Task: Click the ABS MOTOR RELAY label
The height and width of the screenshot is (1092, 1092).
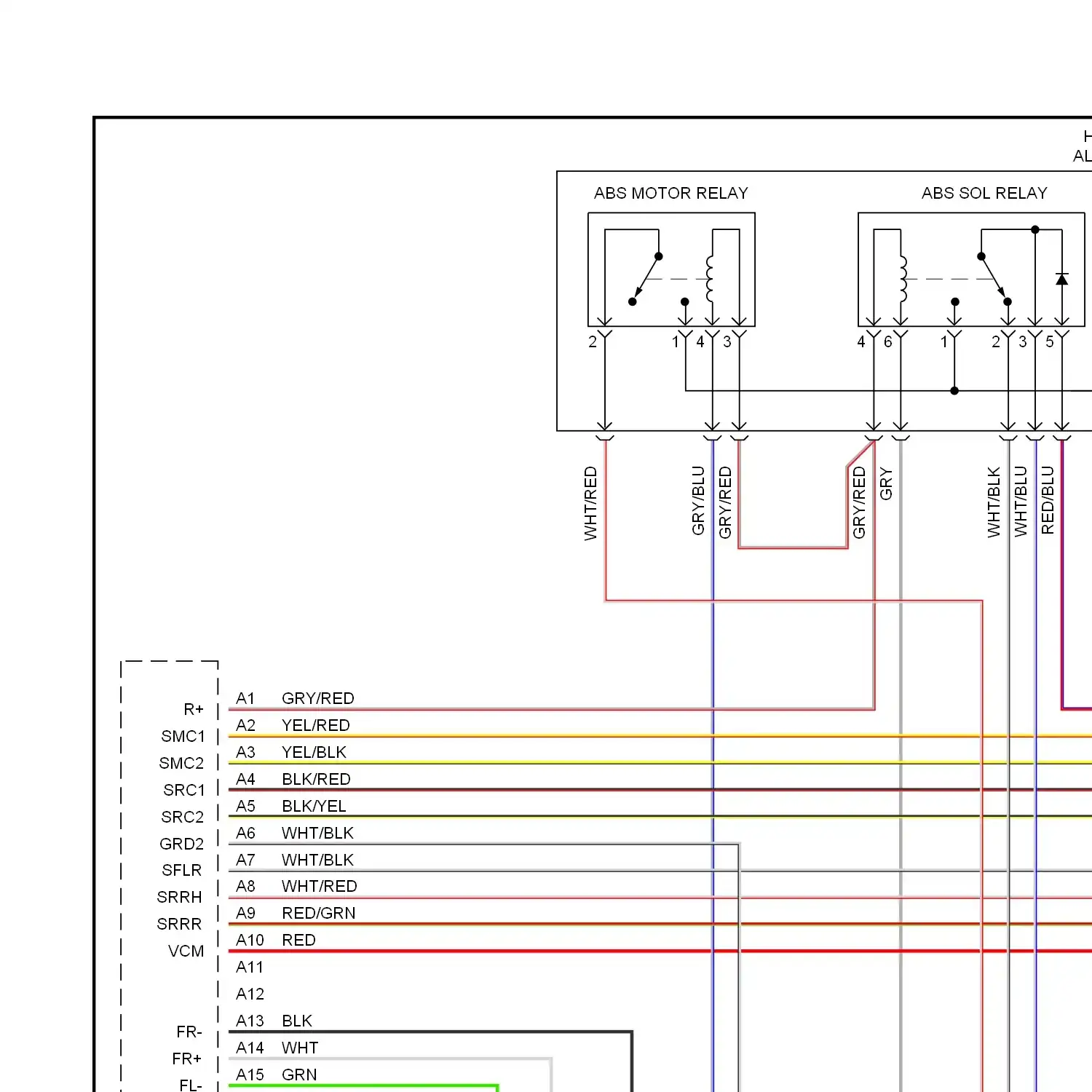Action: (670, 193)
